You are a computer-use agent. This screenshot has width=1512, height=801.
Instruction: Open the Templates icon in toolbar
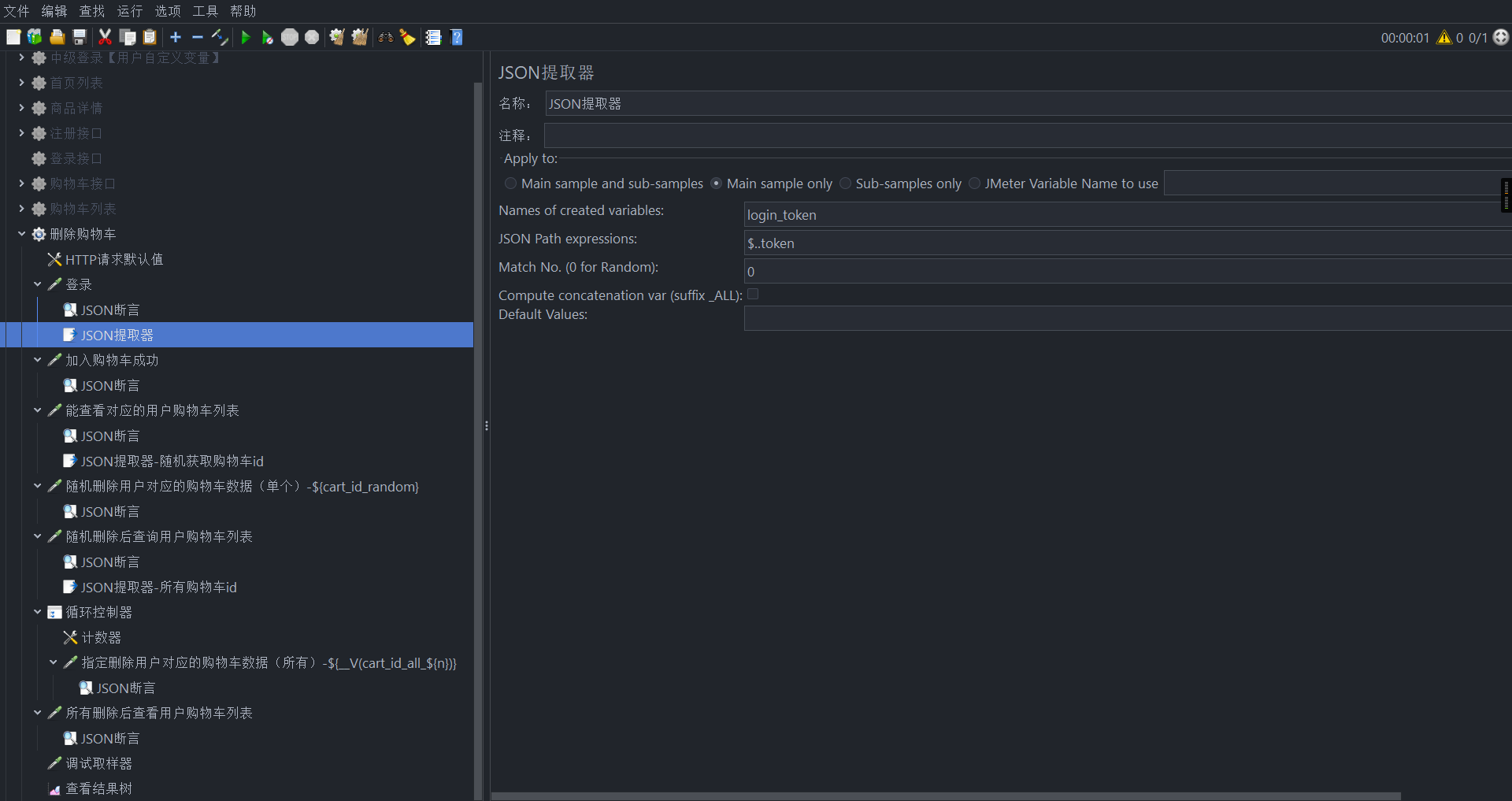pos(35,37)
